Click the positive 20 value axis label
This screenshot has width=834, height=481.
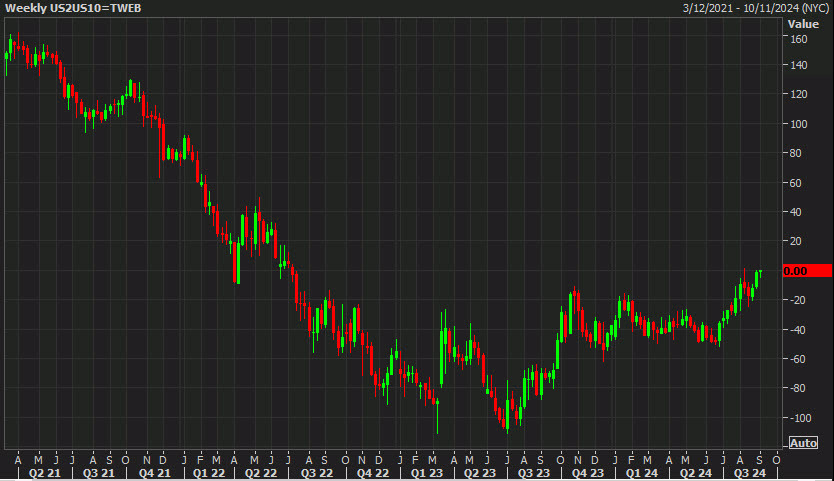796,241
